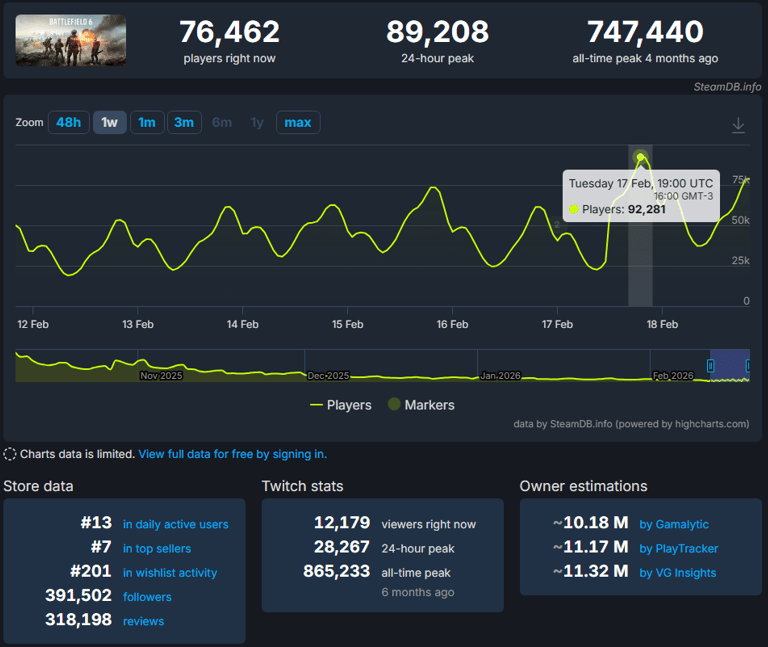768x647 pixels.
Task: Switch chart zoom to 1m
Action: tap(147, 122)
